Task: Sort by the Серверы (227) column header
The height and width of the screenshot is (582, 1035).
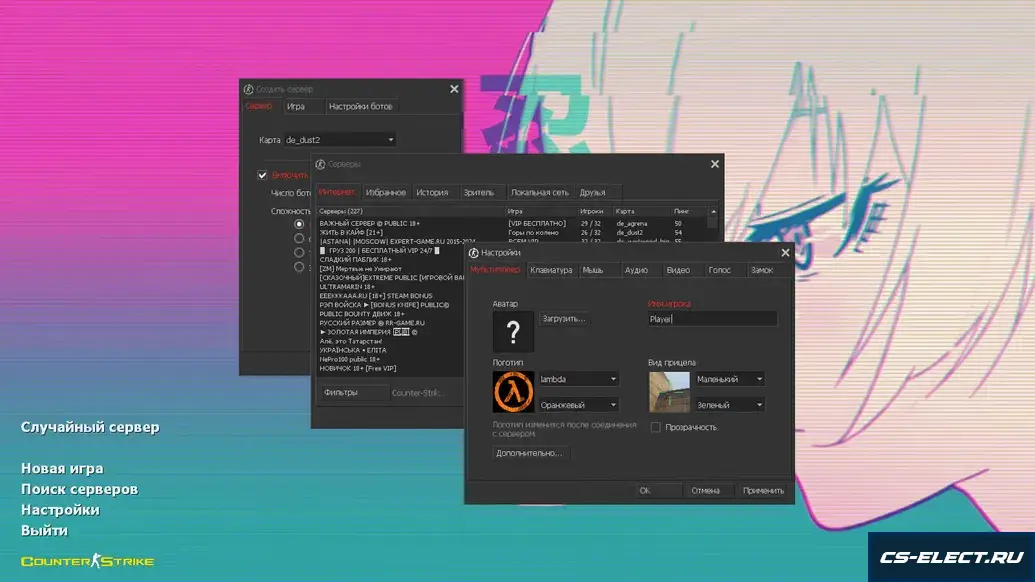Action: 411,212
